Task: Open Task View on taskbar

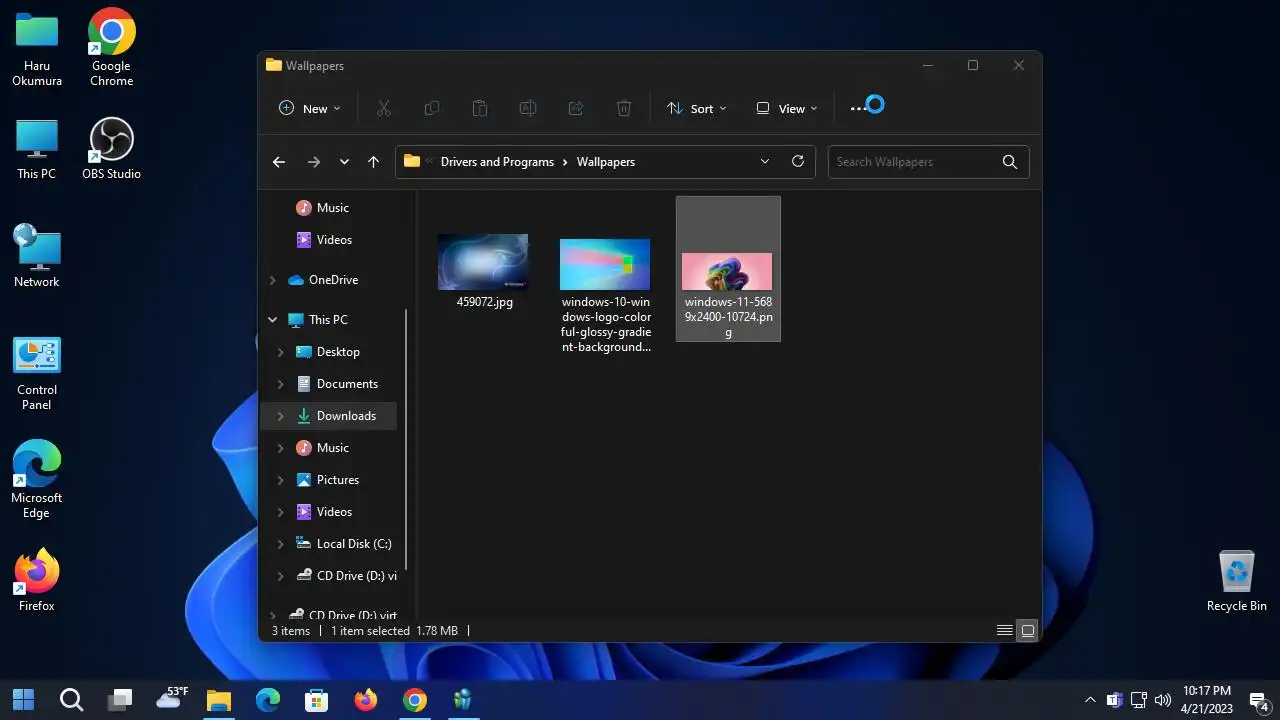Action: (120, 699)
